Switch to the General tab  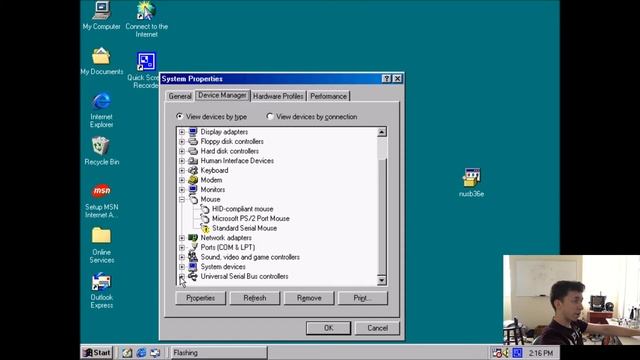(x=180, y=96)
